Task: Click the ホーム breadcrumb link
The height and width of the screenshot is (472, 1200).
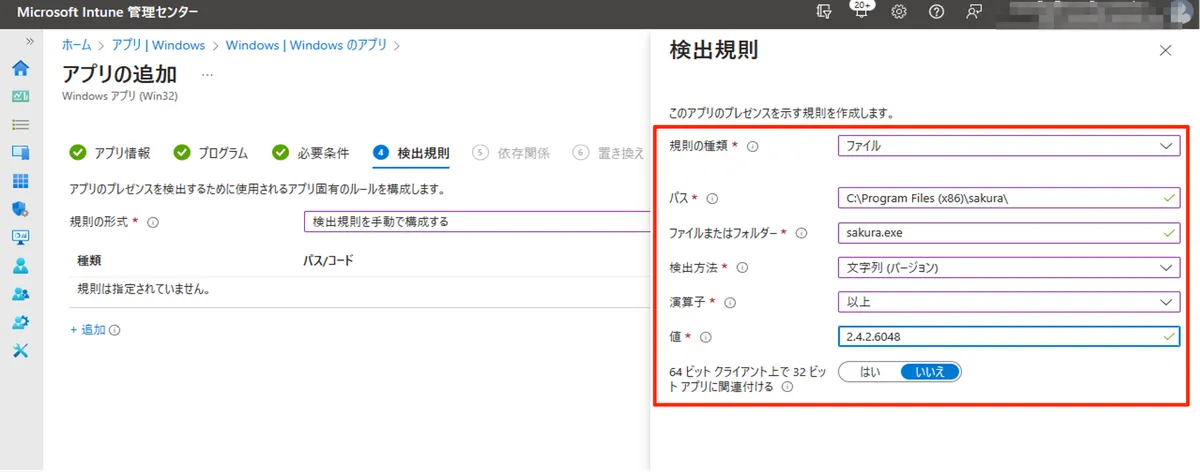Action: pos(76,45)
